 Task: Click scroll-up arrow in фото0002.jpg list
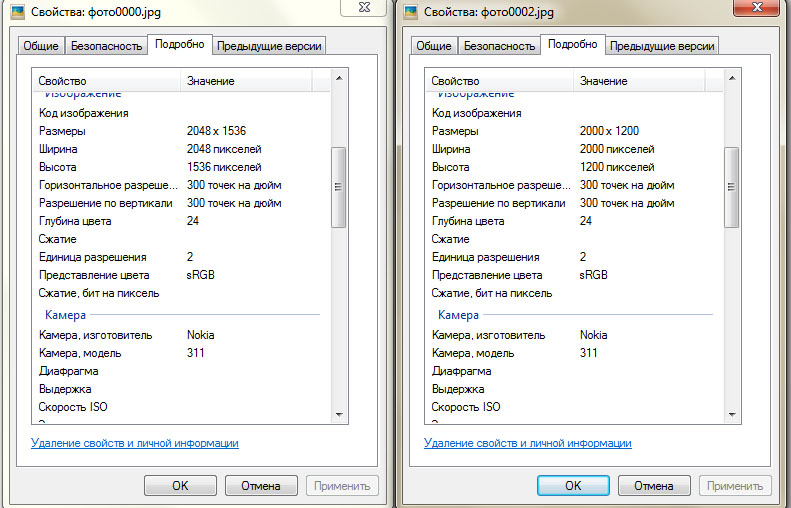point(732,78)
